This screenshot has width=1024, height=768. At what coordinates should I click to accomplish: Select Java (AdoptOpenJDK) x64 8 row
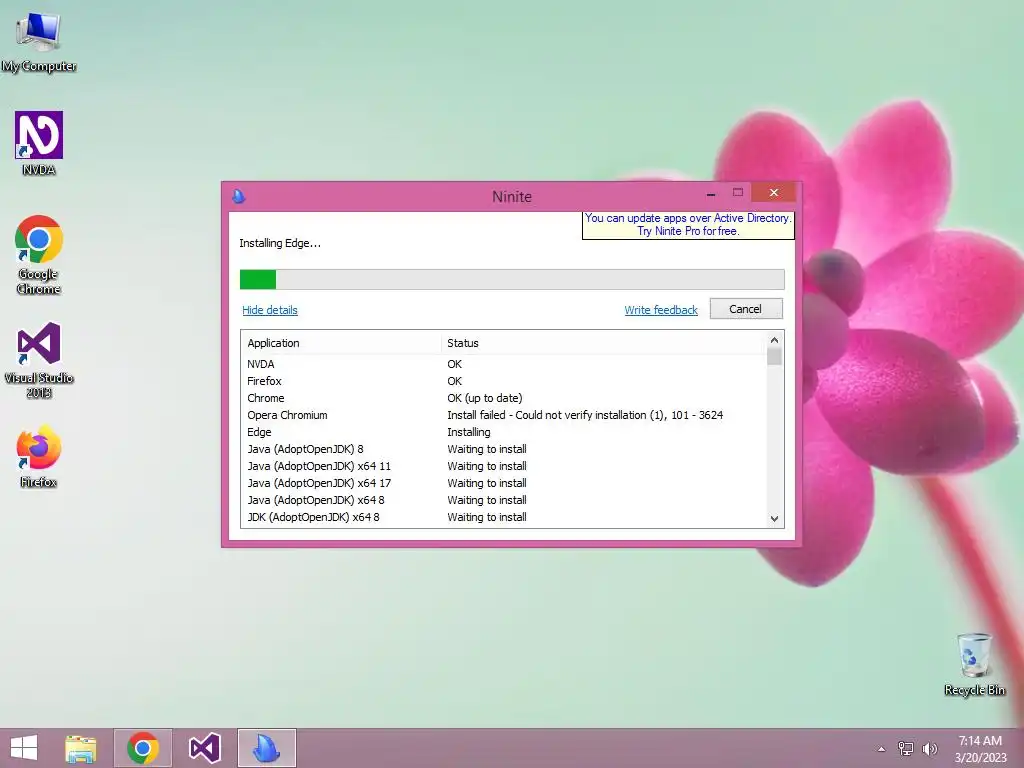coord(504,500)
